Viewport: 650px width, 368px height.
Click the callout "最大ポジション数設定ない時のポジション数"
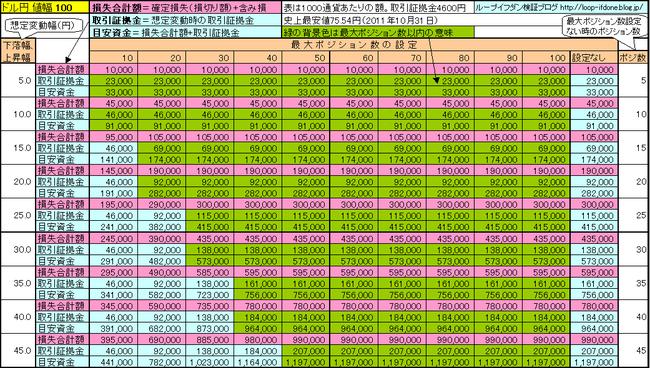[x=605, y=26]
